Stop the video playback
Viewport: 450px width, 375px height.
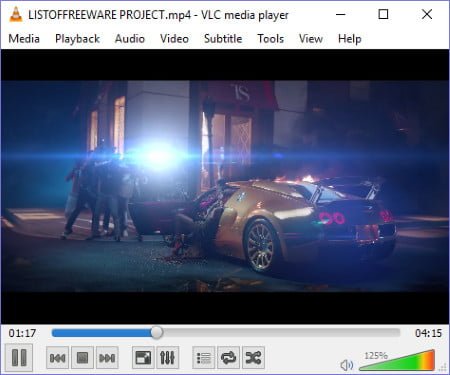click(82, 358)
